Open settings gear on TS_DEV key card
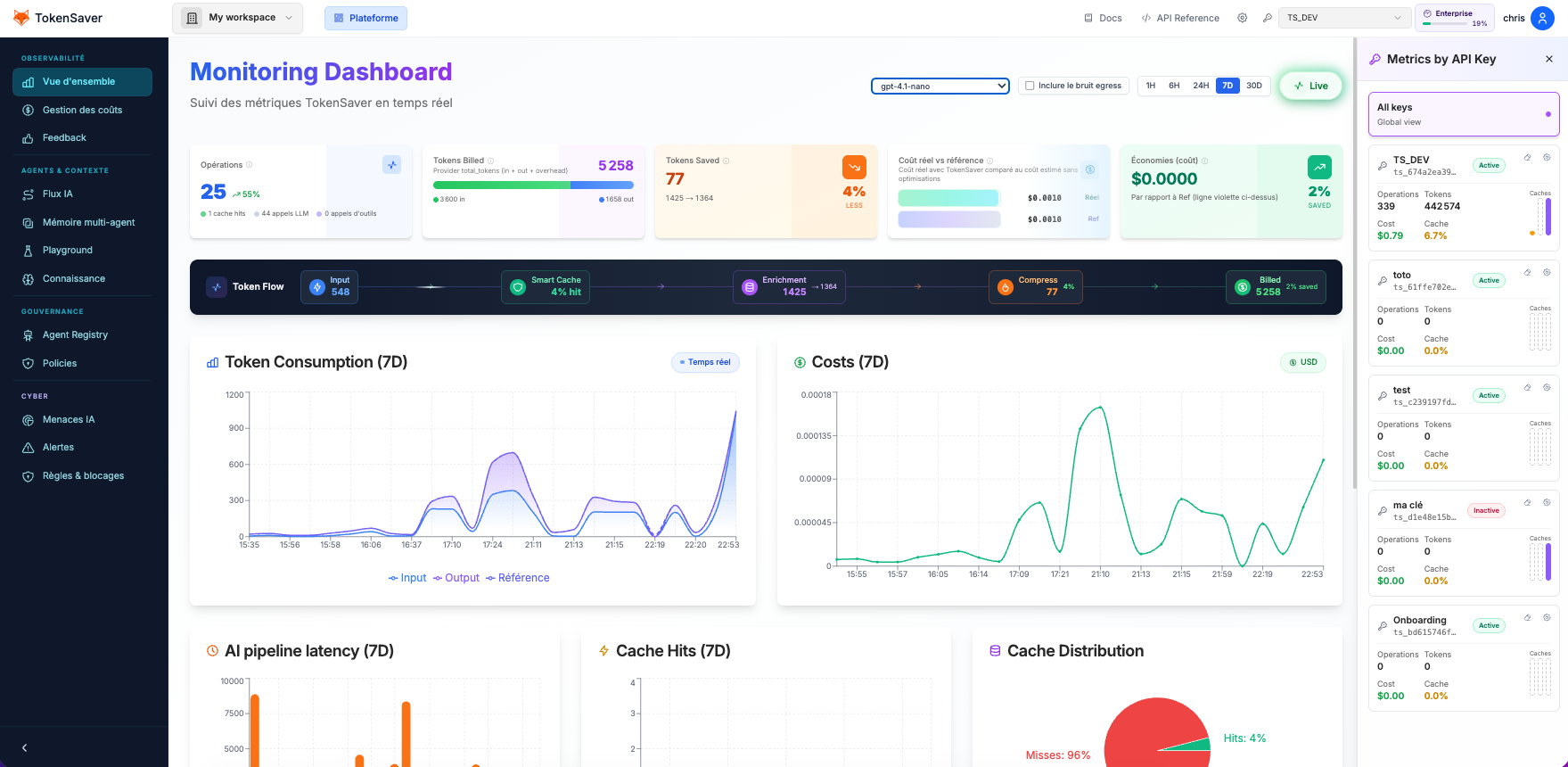The height and width of the screenshot is (767, 1568). click(x=1547, y=157)
